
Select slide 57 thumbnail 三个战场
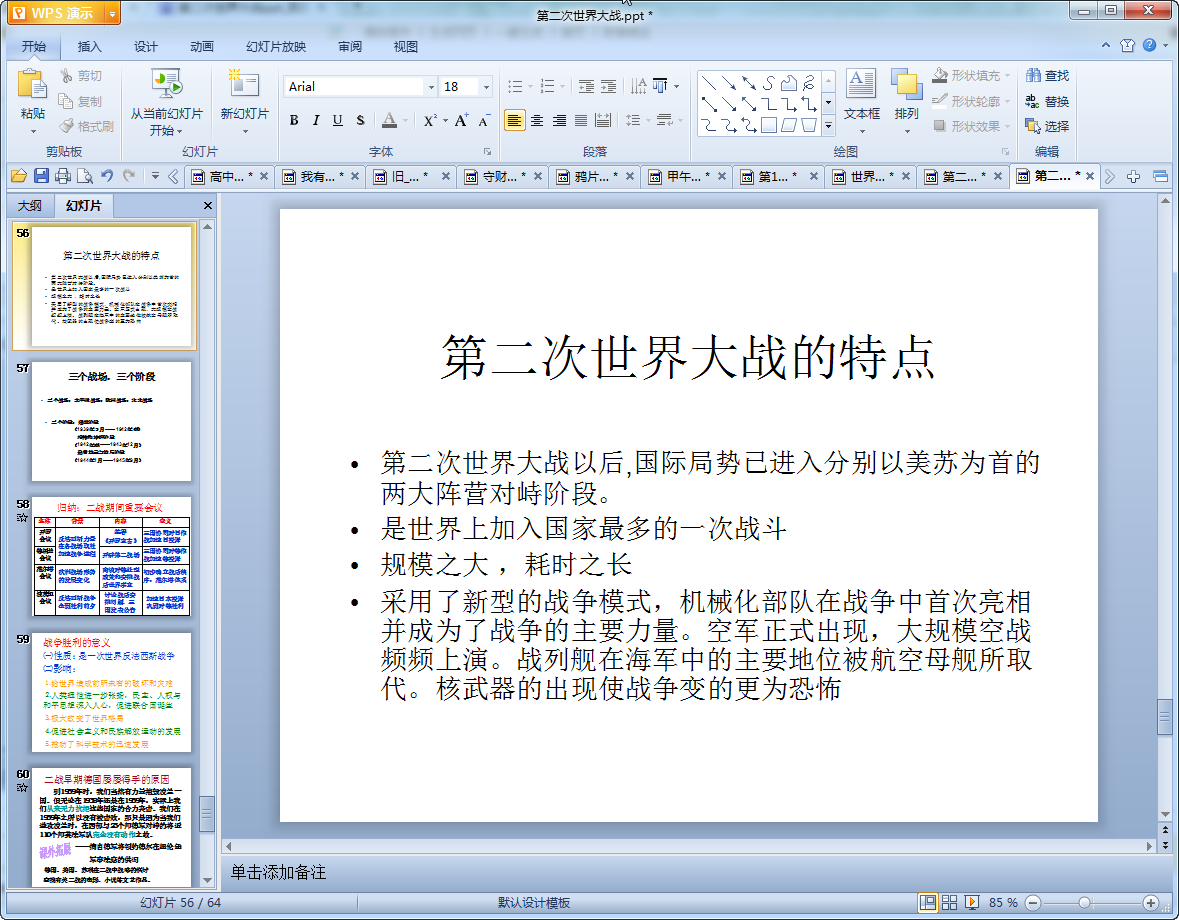(x=111, y=421)
